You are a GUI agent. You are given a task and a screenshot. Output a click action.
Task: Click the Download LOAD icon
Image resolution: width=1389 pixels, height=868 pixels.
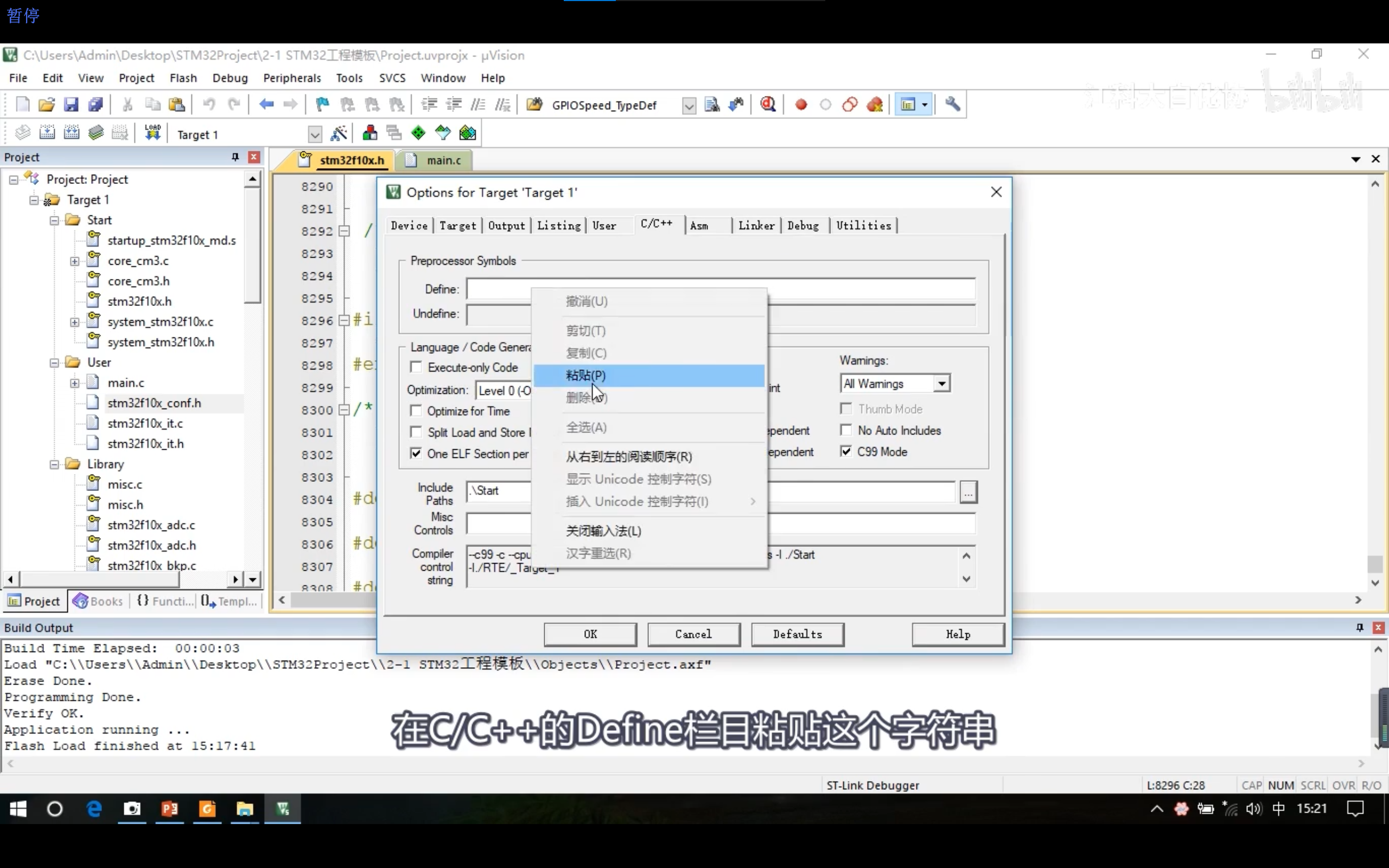[152, 133]
